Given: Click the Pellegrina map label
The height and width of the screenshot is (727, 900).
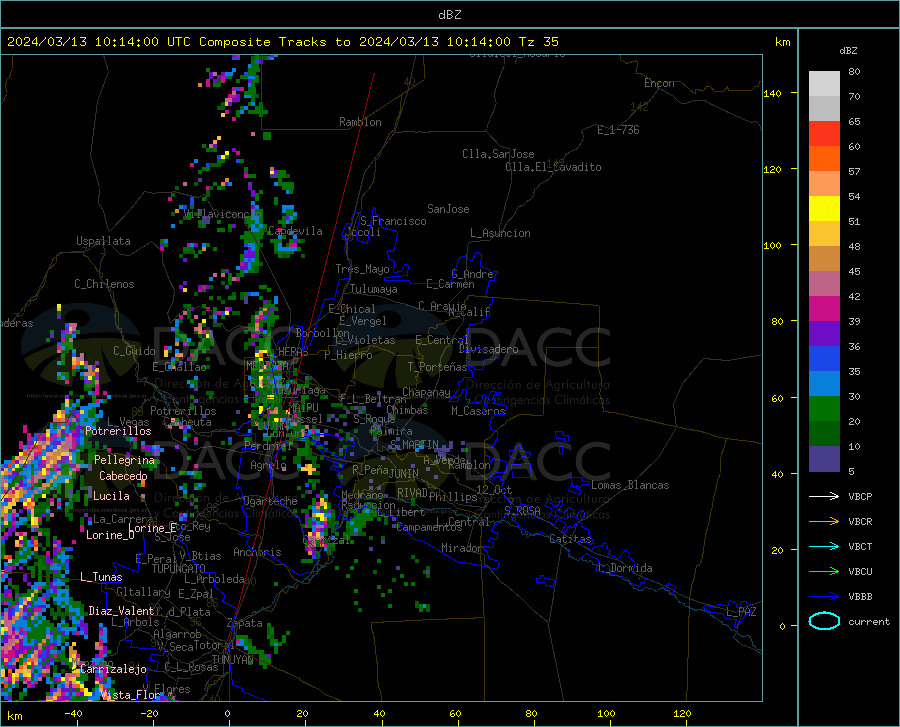Looking at the screenshot, I should click(x=125, y=460).
